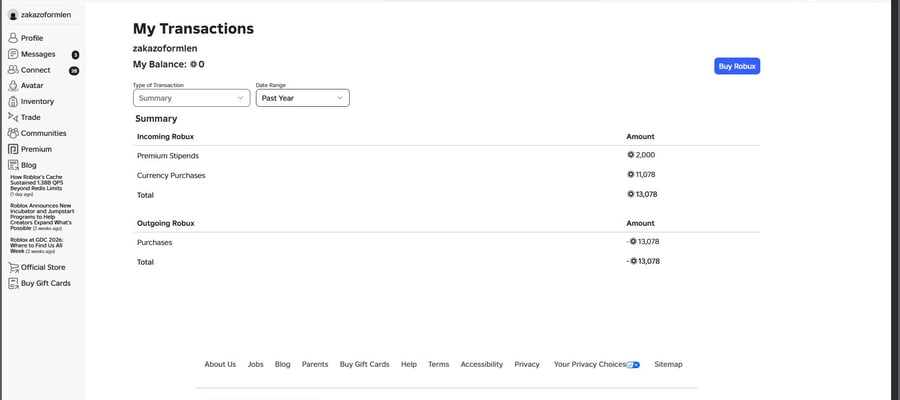Open the Type of Transaction dropdown
This screenshot has width=900, height=400.
pyautogui.click(x=191, y=98)
